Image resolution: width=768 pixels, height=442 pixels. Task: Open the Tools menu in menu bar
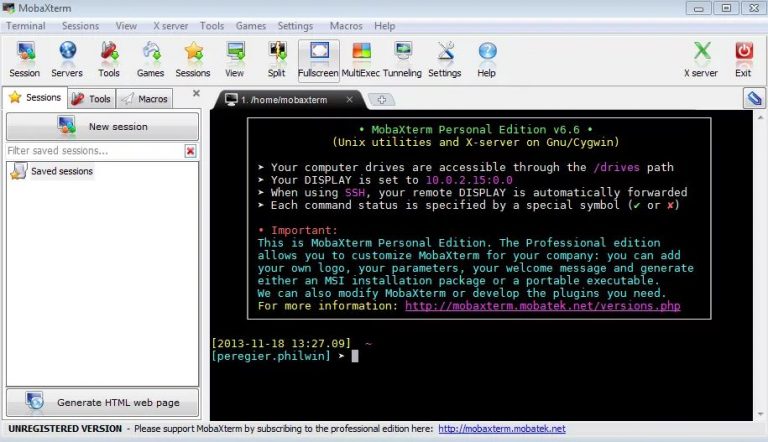[x=212, y=26]
